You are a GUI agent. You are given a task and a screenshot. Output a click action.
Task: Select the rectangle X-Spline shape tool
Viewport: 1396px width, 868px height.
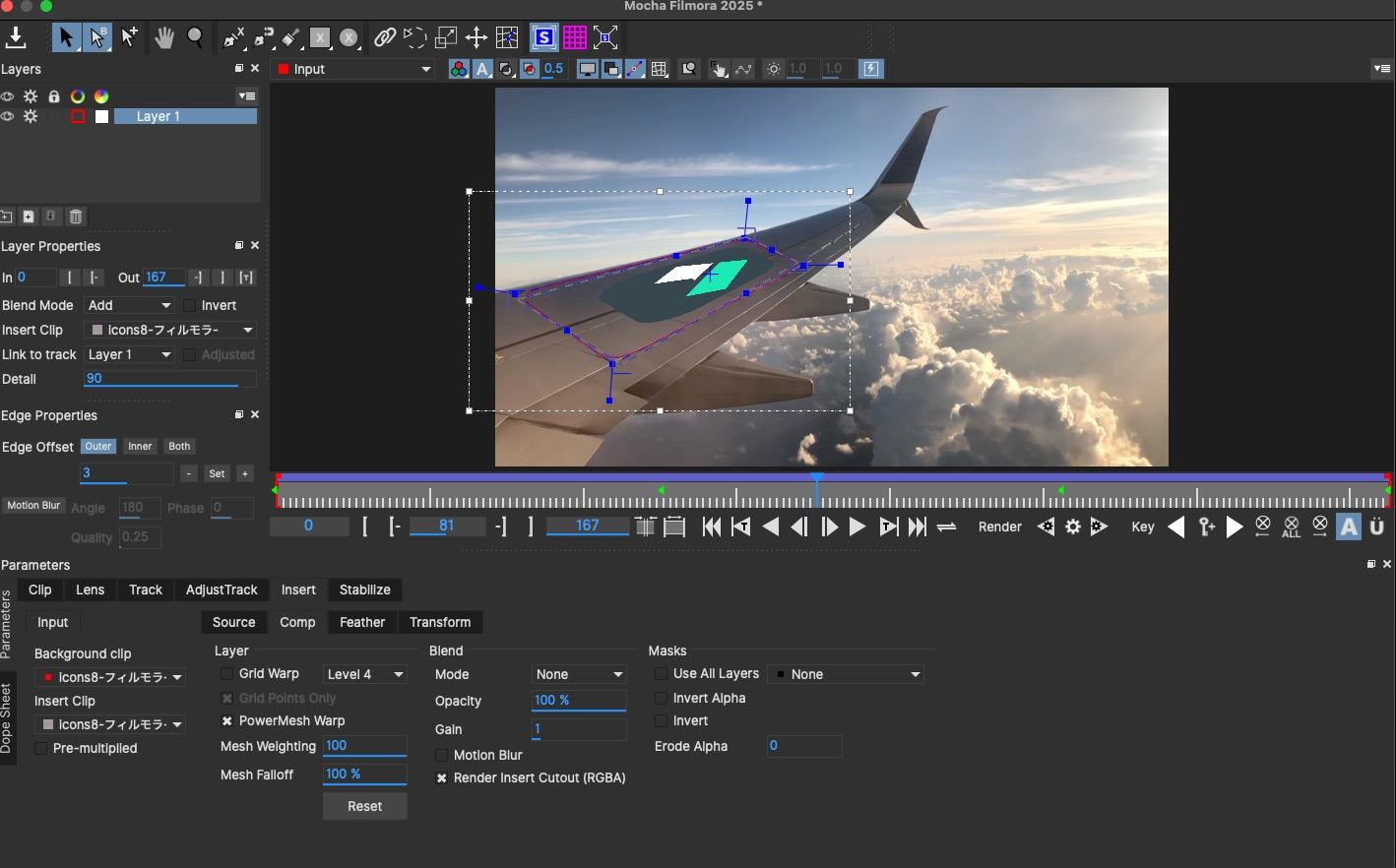point(320,37)
